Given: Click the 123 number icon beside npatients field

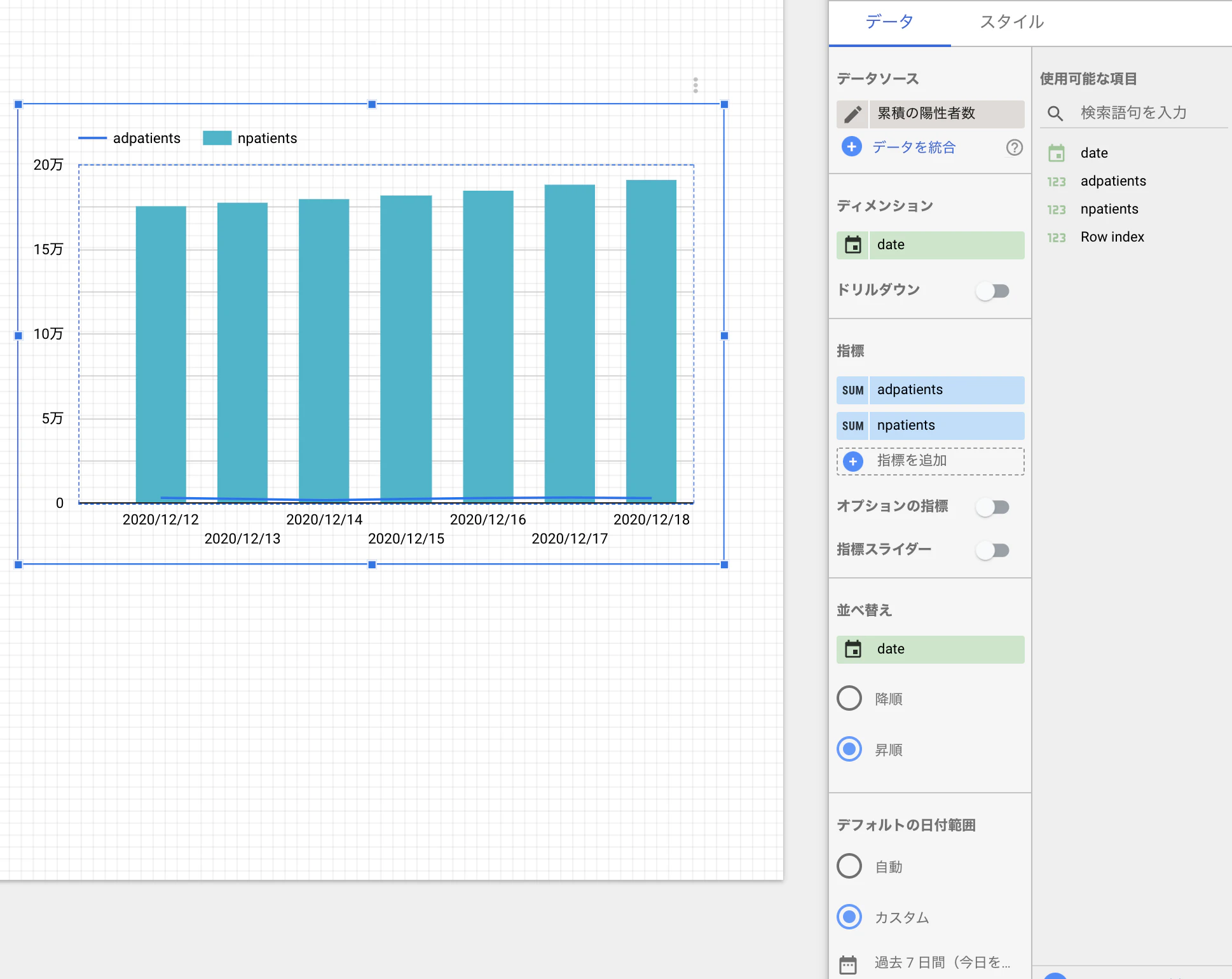Looking at the screenshot, I should [x=1057, y=210].
